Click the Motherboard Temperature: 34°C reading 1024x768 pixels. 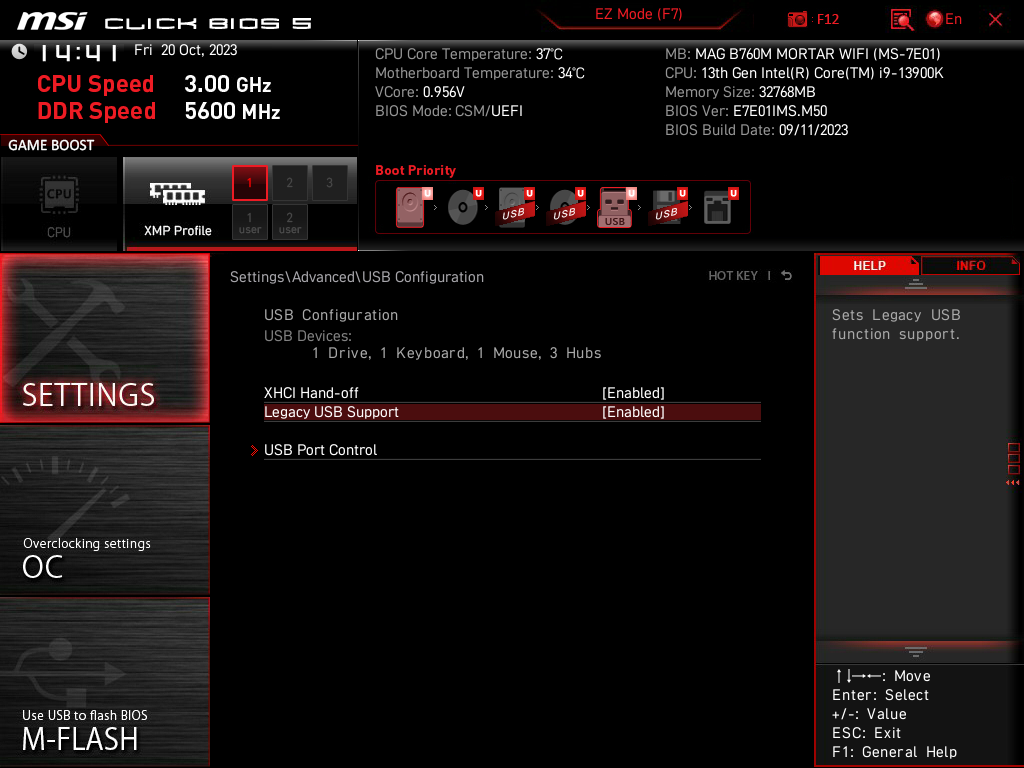(x=479, y=73)
